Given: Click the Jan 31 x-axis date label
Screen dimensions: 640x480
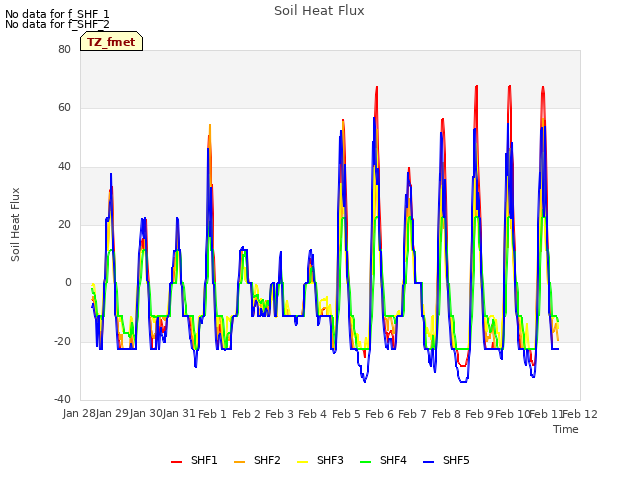Looking at the screenshot, I should coord(179,413).
